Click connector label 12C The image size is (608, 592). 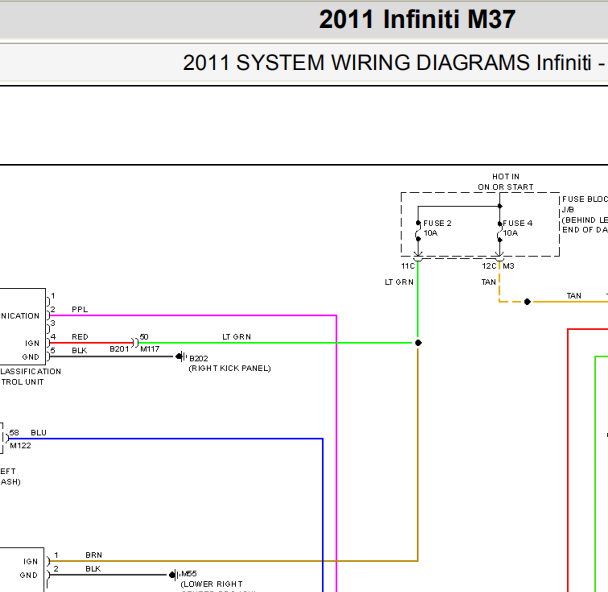489,266
